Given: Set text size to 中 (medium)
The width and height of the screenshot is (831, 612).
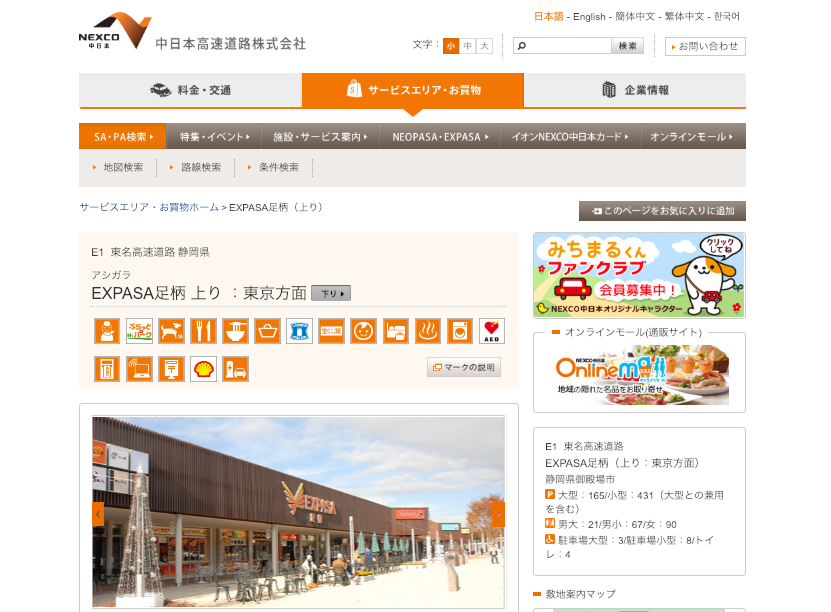Looking at the screenshot, I should 467,46.
